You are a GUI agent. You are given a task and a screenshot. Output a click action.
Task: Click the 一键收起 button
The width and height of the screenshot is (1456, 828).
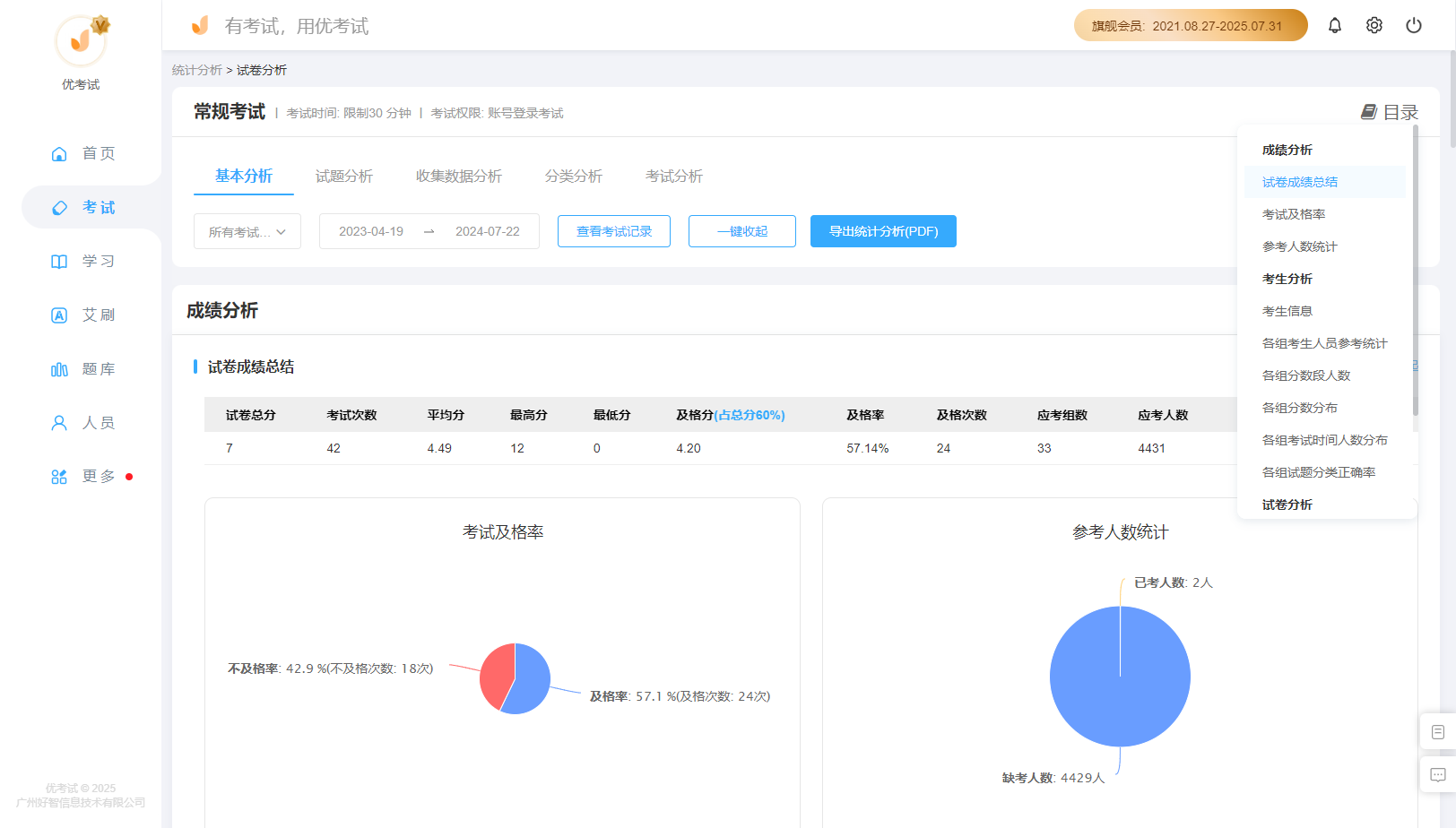(x=742, y=231)
